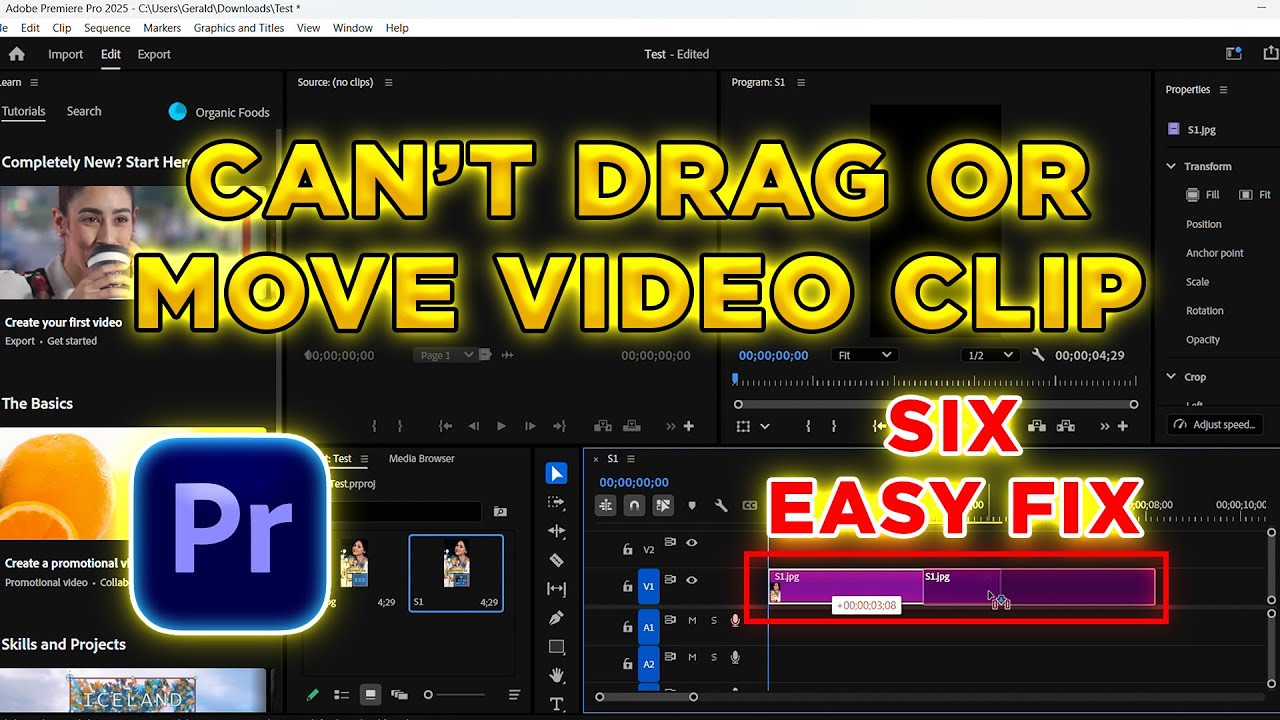Open workspaces icon at top right
This screenshot has width=1280, height=720.
1234,54
